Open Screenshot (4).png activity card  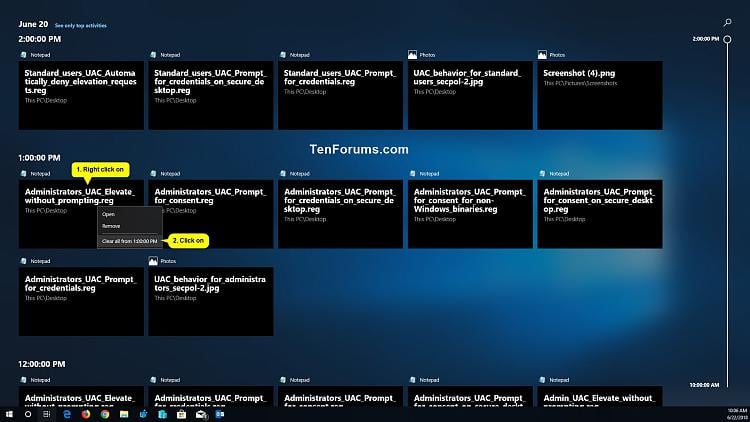click(x=600, y=95)
